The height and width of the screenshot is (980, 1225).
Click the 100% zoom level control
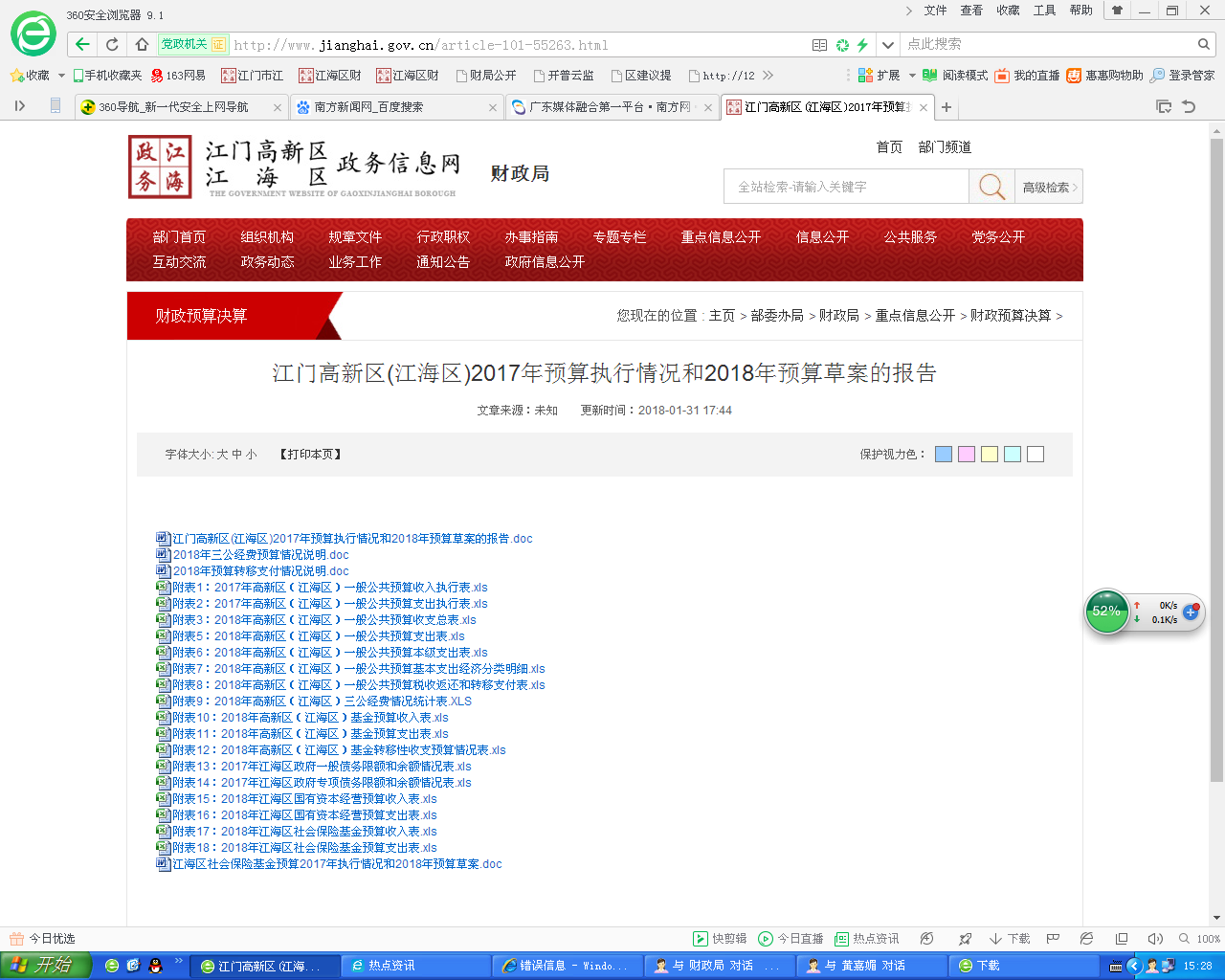pos(1200,939)
